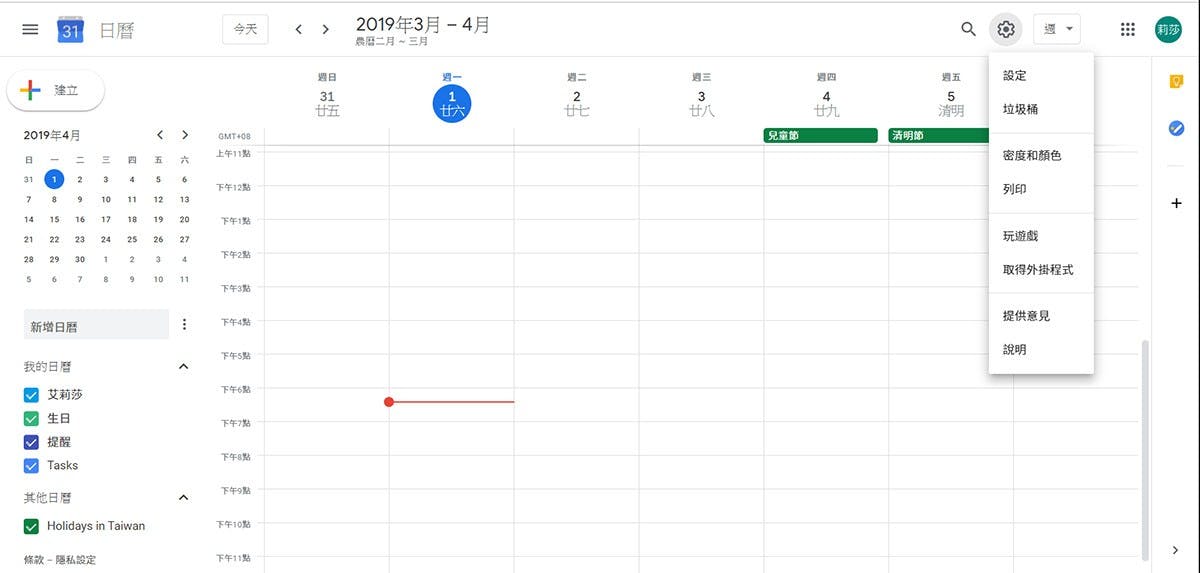Toggle the 提醒 calendar checkbox
Screen dimensions: 1200x573
(31, 442)
